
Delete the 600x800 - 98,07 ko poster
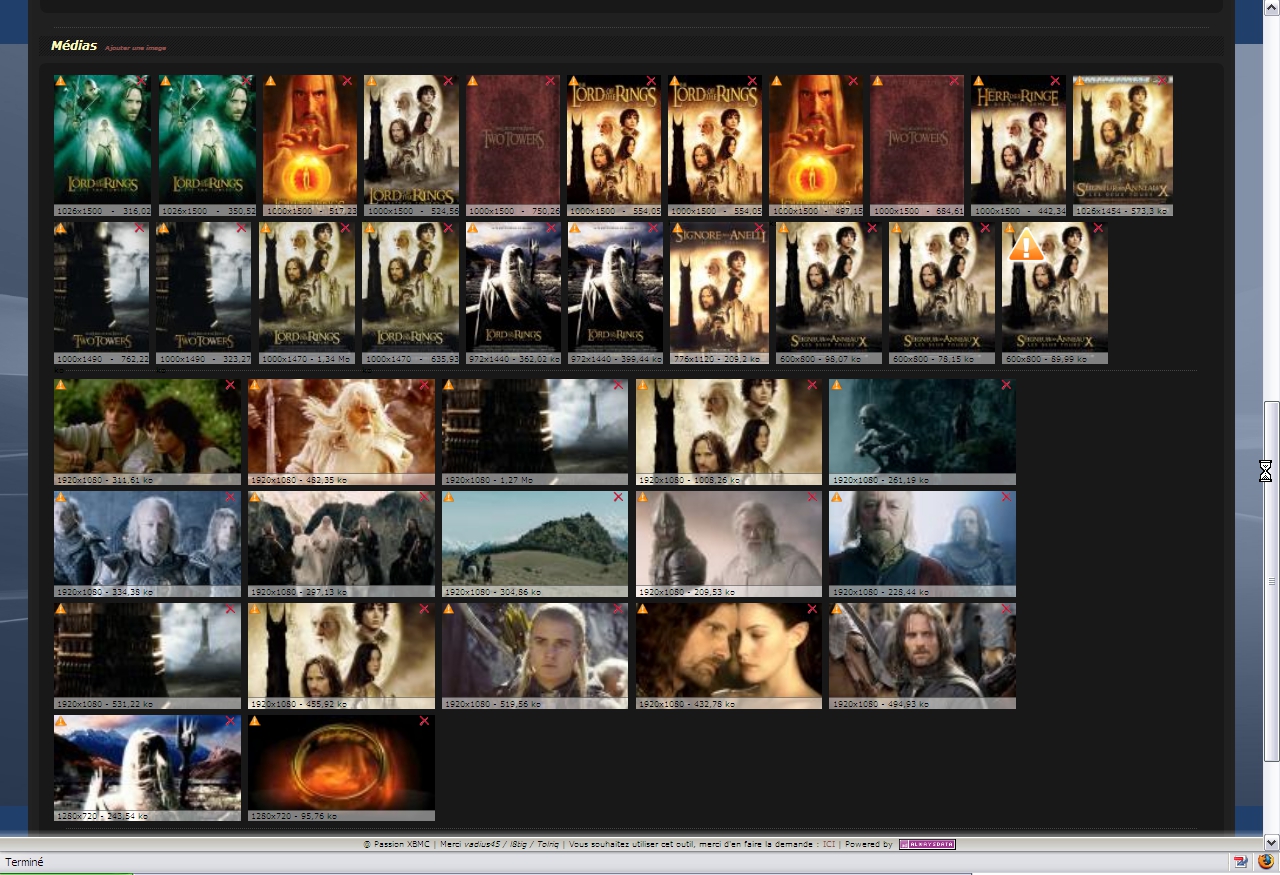872,228
